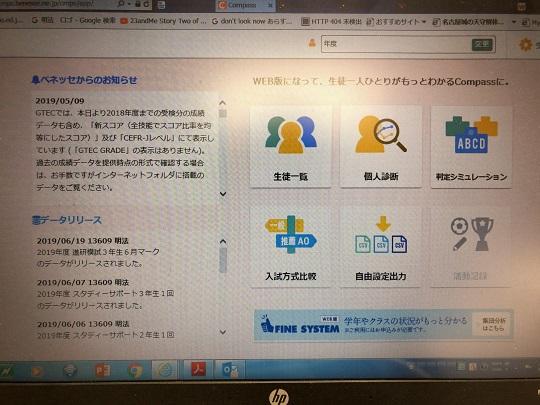Select the Compass browser tab
This screenshot has height=405, width=540.
point(246,5)
